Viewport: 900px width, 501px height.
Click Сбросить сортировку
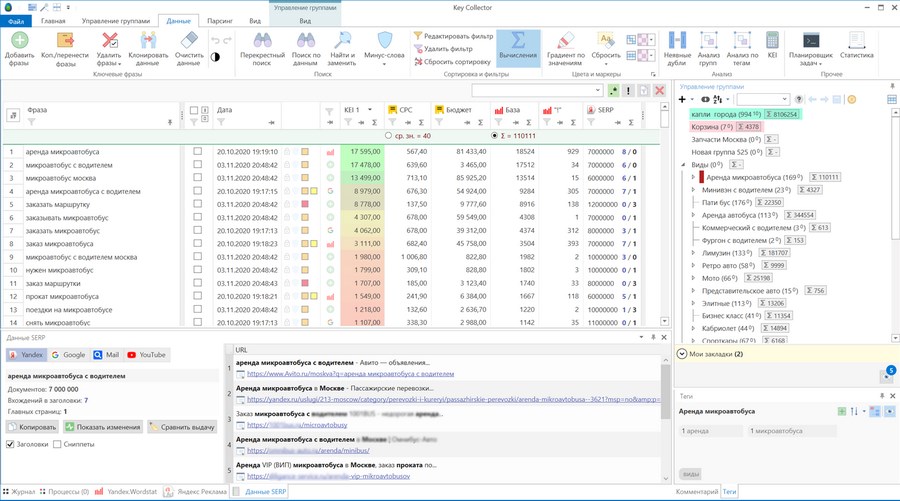[452, 61]
